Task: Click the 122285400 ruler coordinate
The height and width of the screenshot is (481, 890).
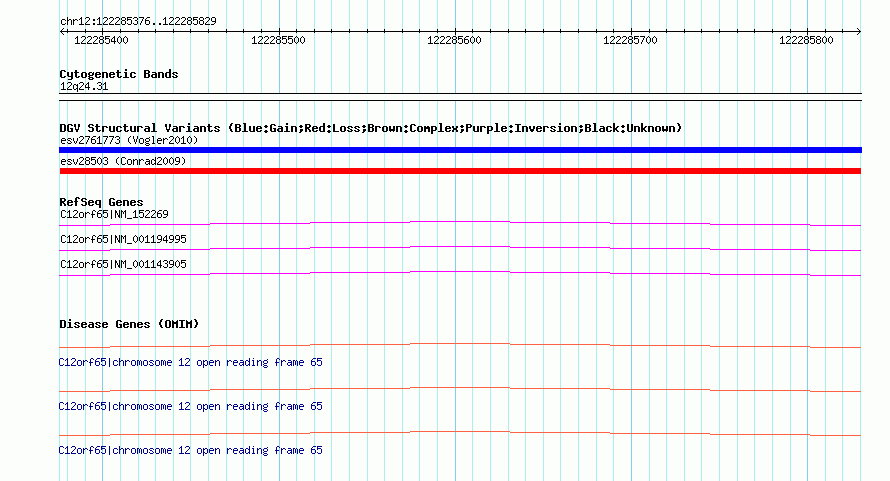Action: point(102,40)
